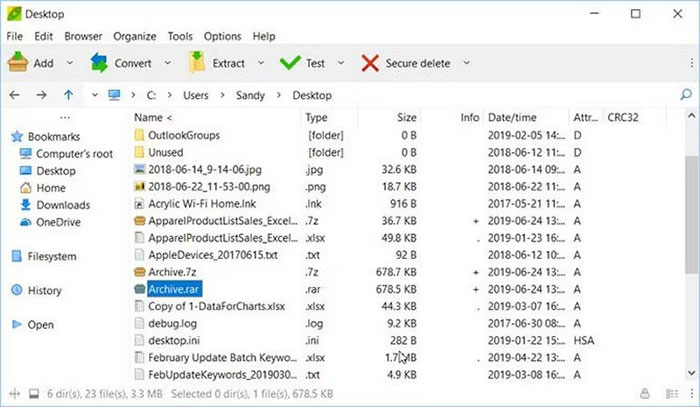700x407 pixels.
Task: Open the dropdown arrow beside Extract
Action: [260, 63]
